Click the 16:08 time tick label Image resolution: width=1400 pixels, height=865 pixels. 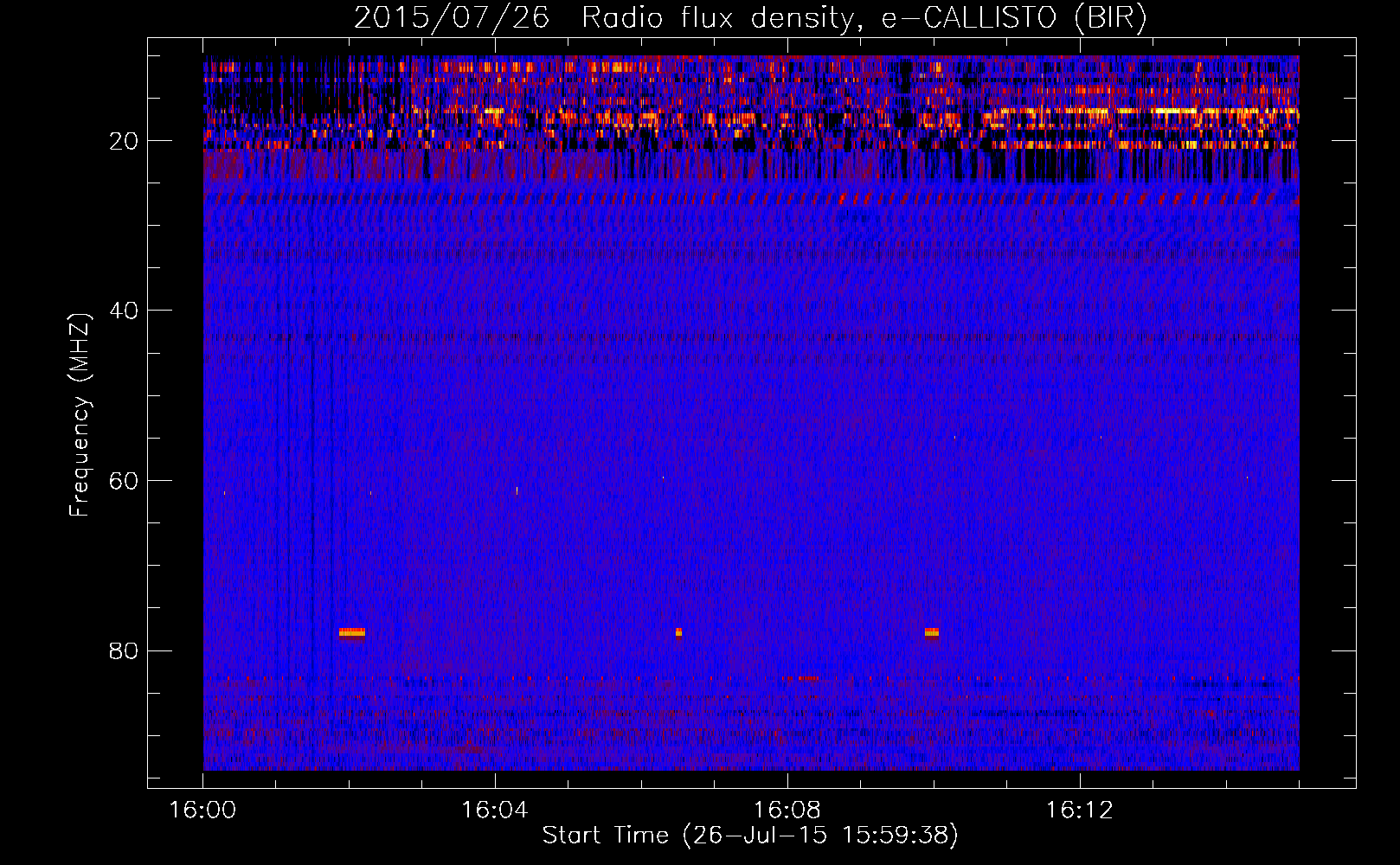[x=787, y=811]
